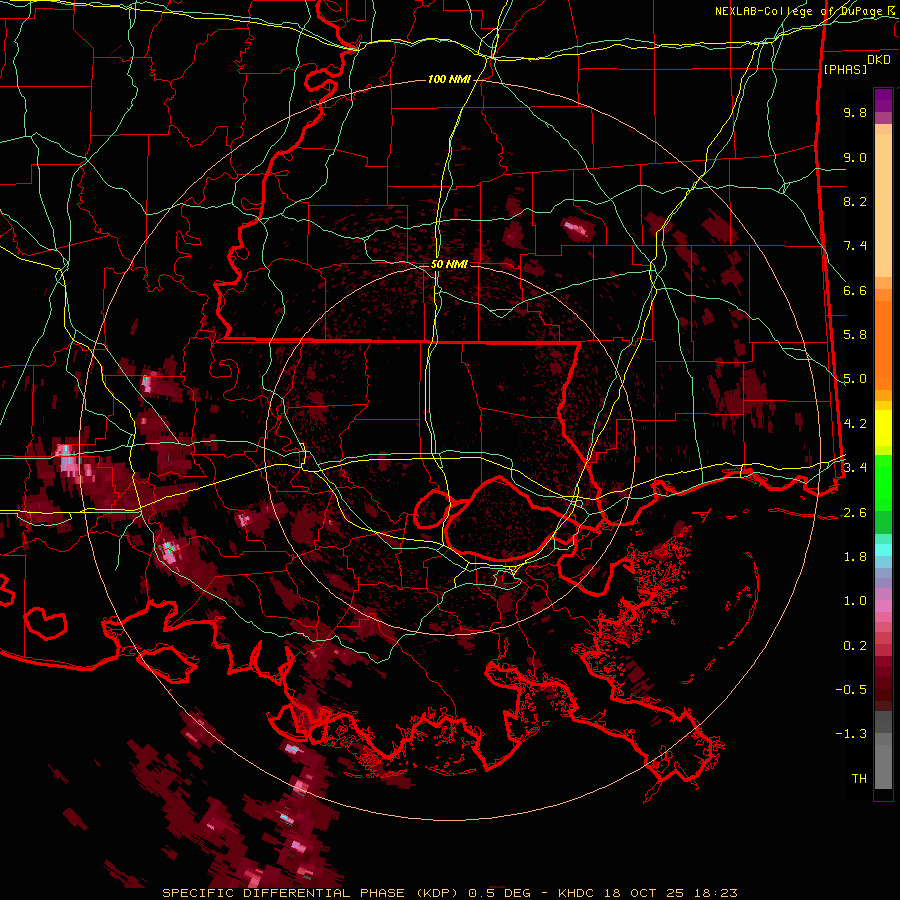This screenshot has height=900, width=900.
Task: Select the cyan band in color bar
Action: point(883,550)
